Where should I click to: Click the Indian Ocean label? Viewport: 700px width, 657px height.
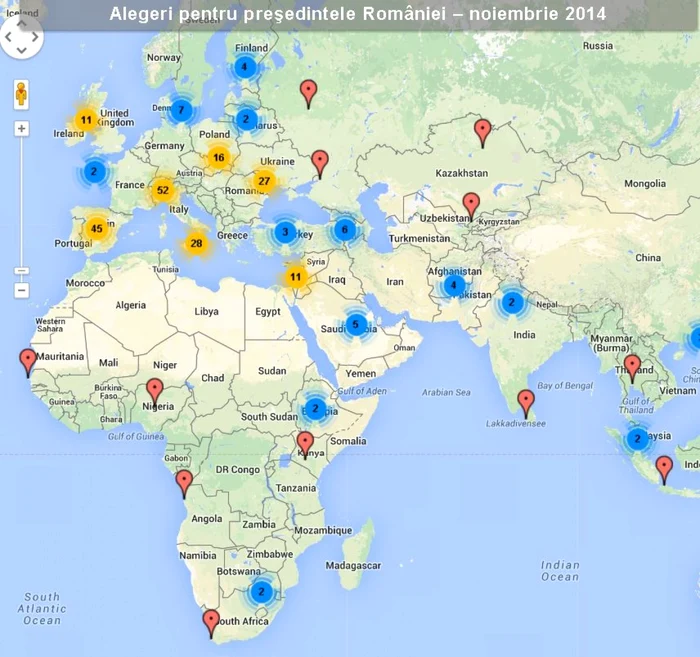560,571
